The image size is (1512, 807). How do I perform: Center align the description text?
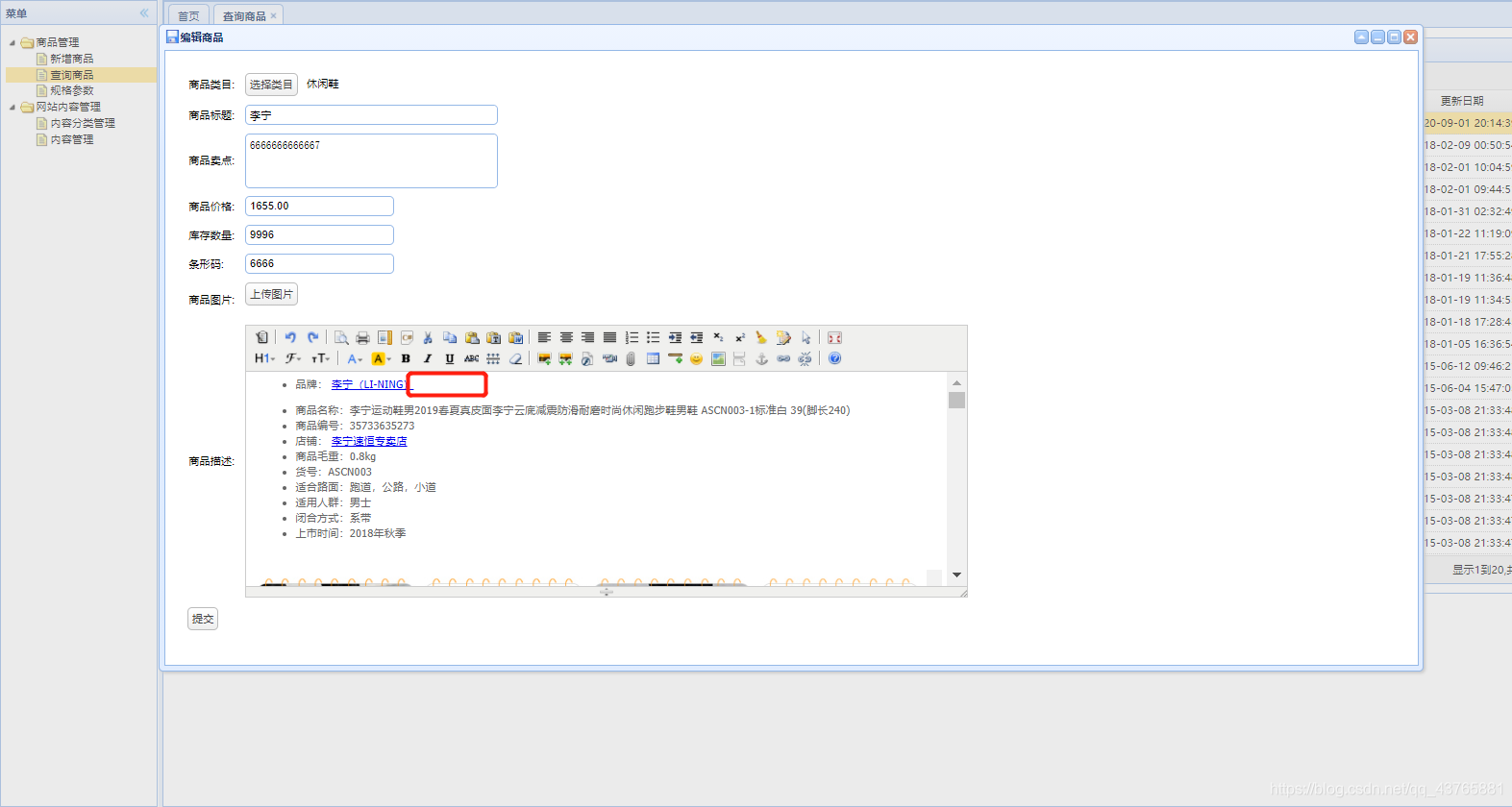(566, 337)
